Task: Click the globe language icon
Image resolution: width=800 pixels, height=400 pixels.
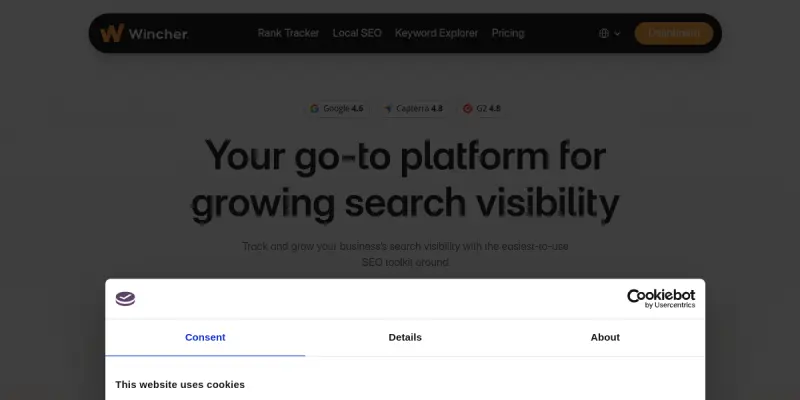Action: click(604, 33)
